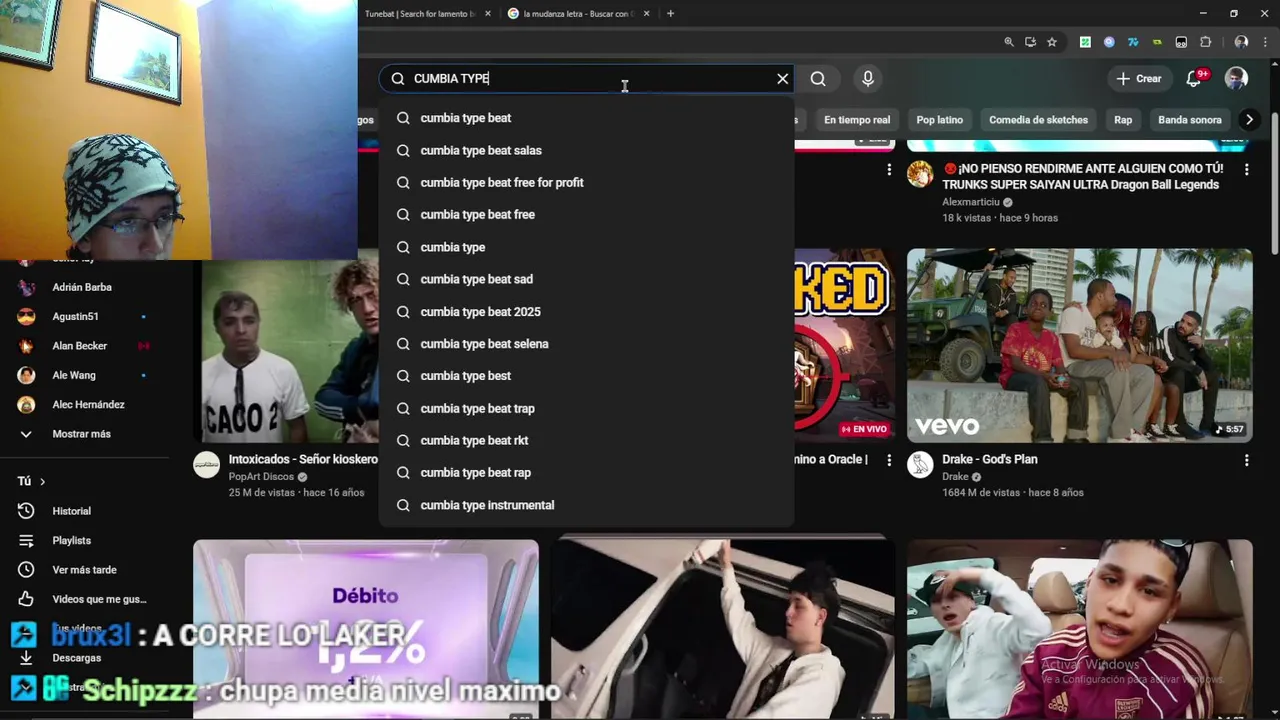Open the Drake God's Plan thumbnail
The height and width of the screenshot is (720, 1280).
point(1079,345)
